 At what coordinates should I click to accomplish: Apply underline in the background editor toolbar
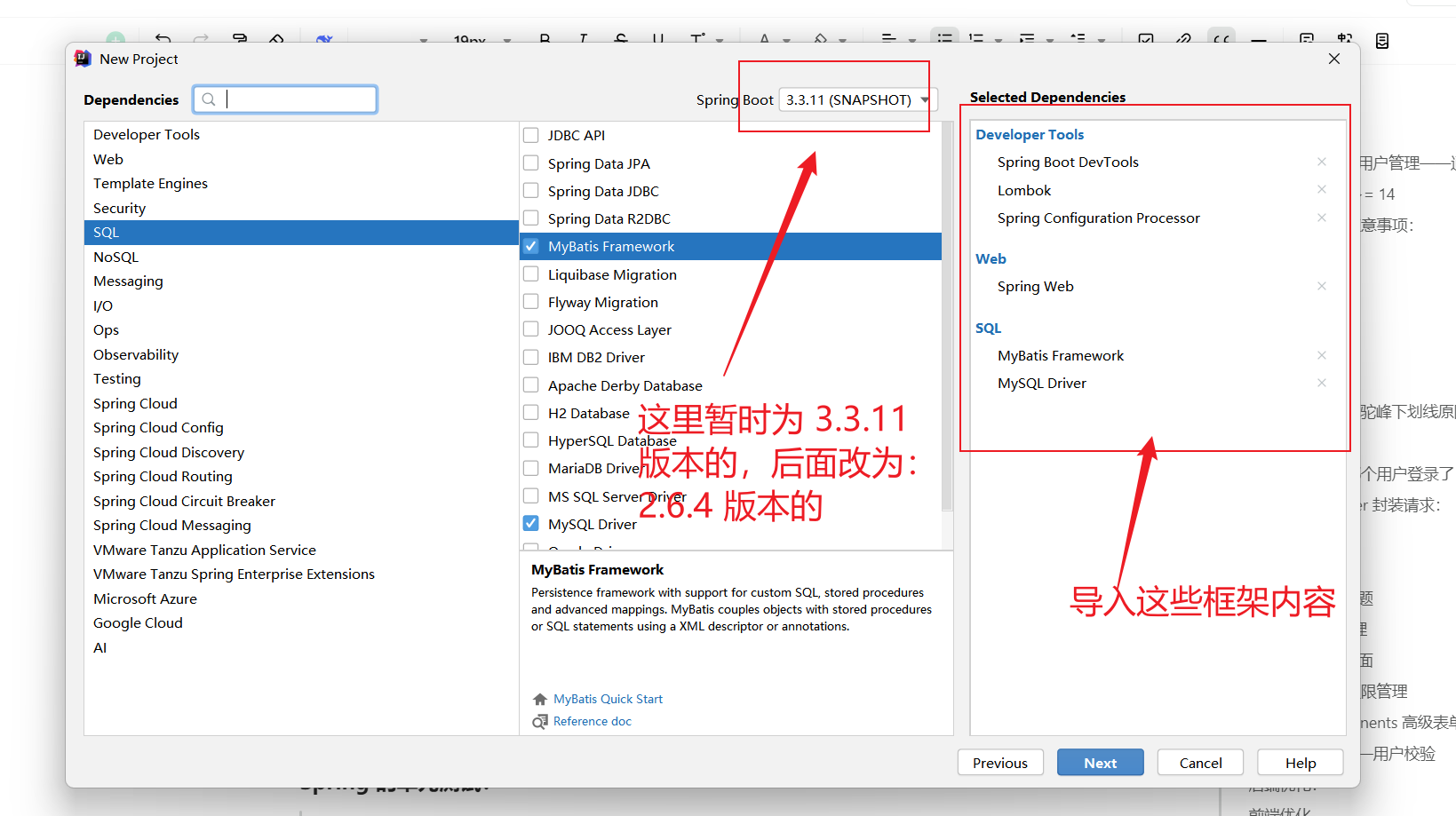click(x=658, y=39)
